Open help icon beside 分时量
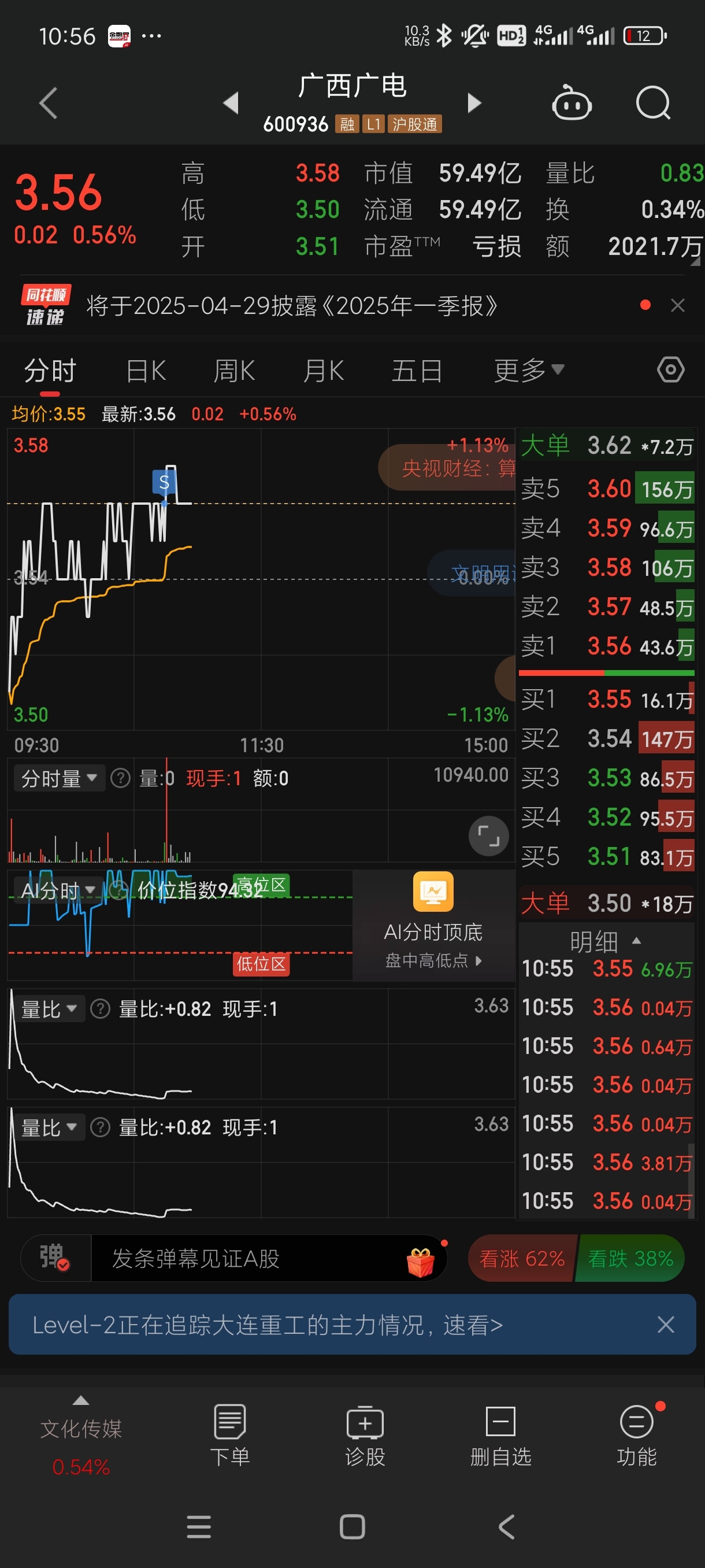 (120, 778)
